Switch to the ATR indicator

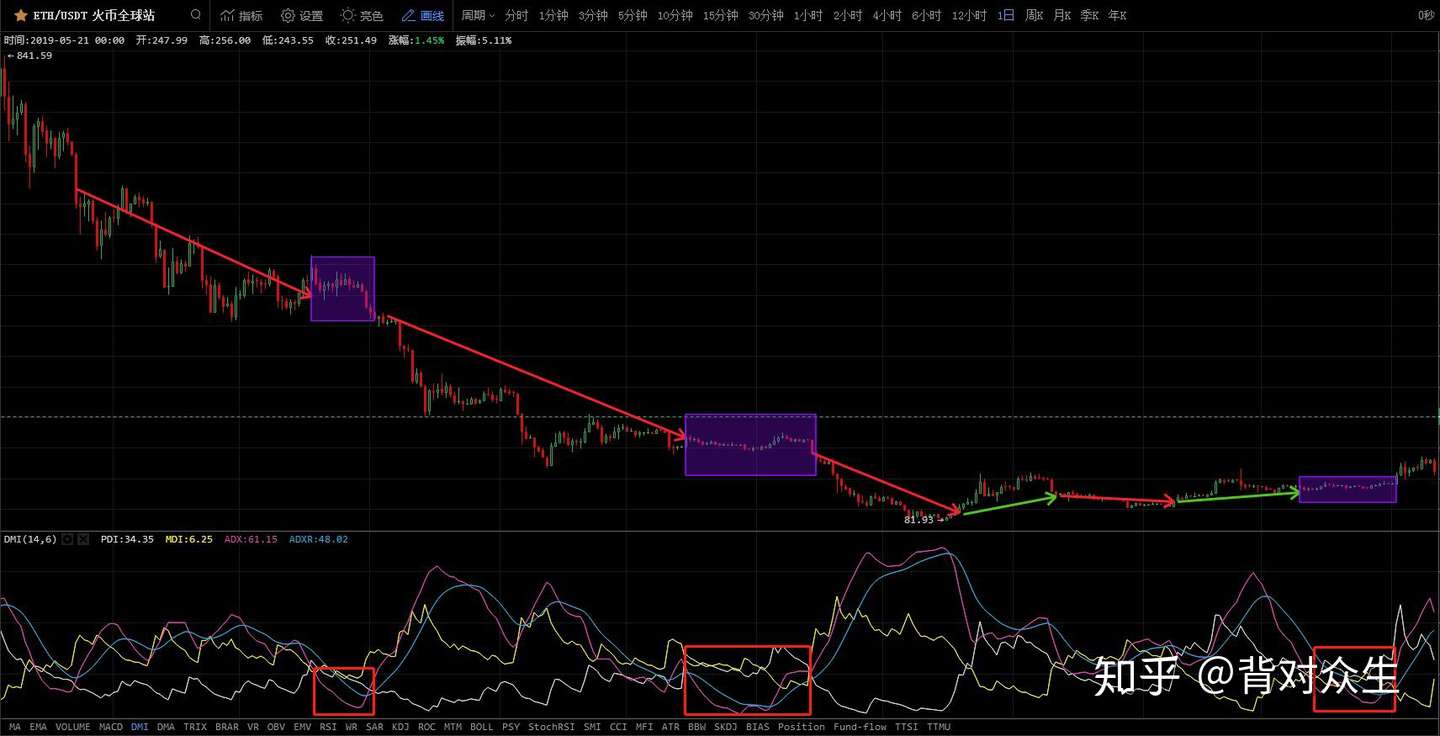(670, 727)
